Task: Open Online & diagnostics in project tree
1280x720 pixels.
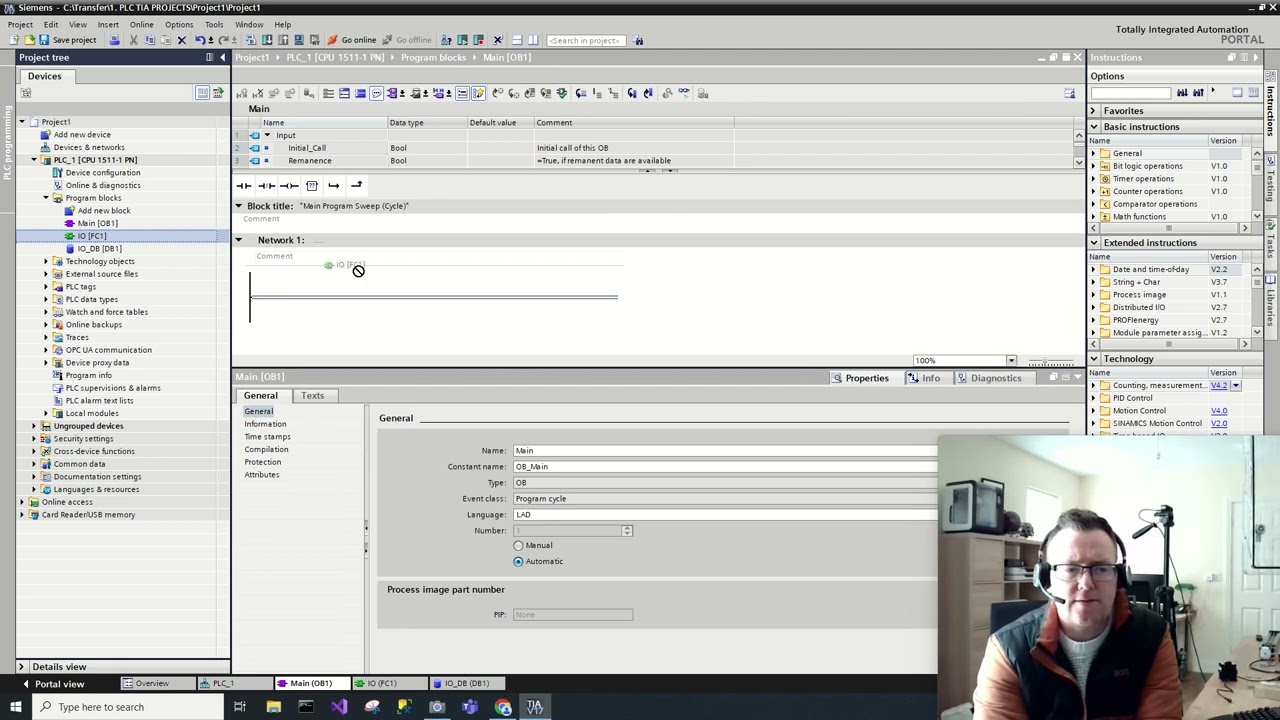Action: point(103,185)
